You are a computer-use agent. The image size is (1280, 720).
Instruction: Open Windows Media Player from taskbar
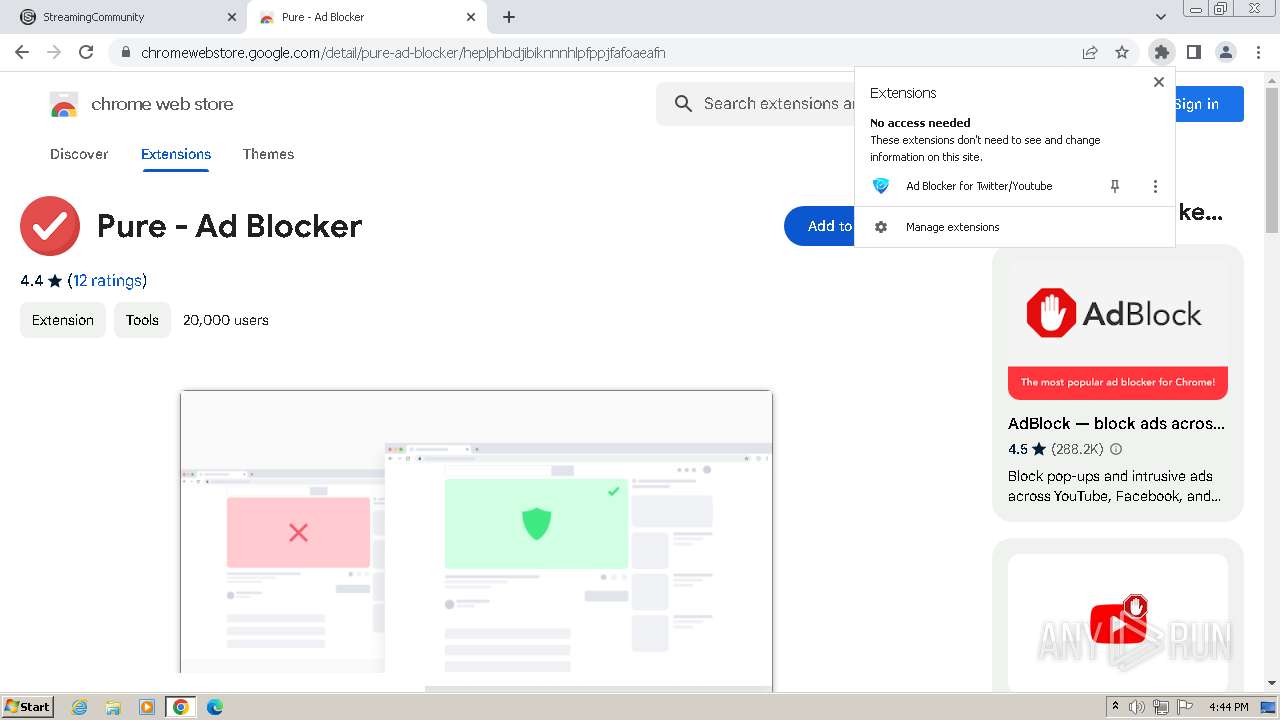coord(147,707)
